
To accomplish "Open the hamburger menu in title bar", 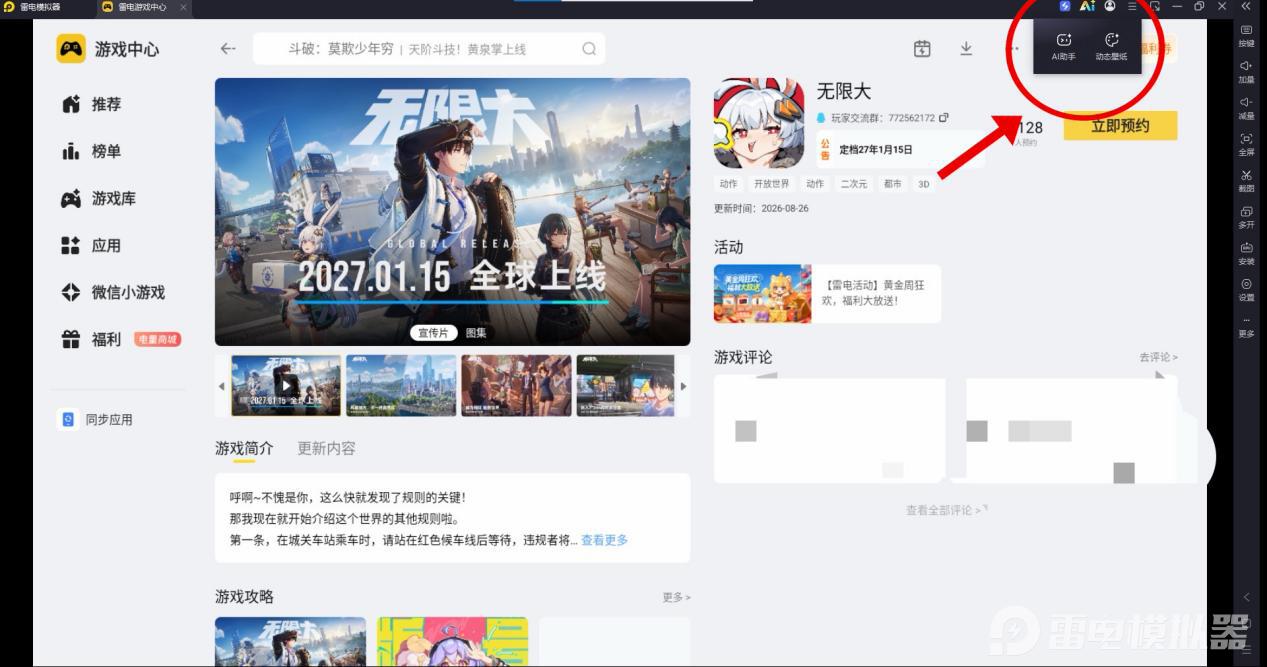I will 1132,6.
